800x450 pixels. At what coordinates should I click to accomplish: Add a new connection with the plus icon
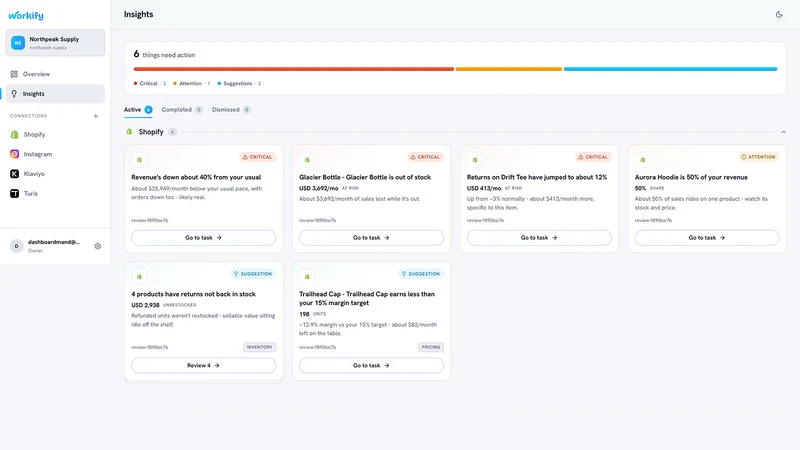(95, 116)
